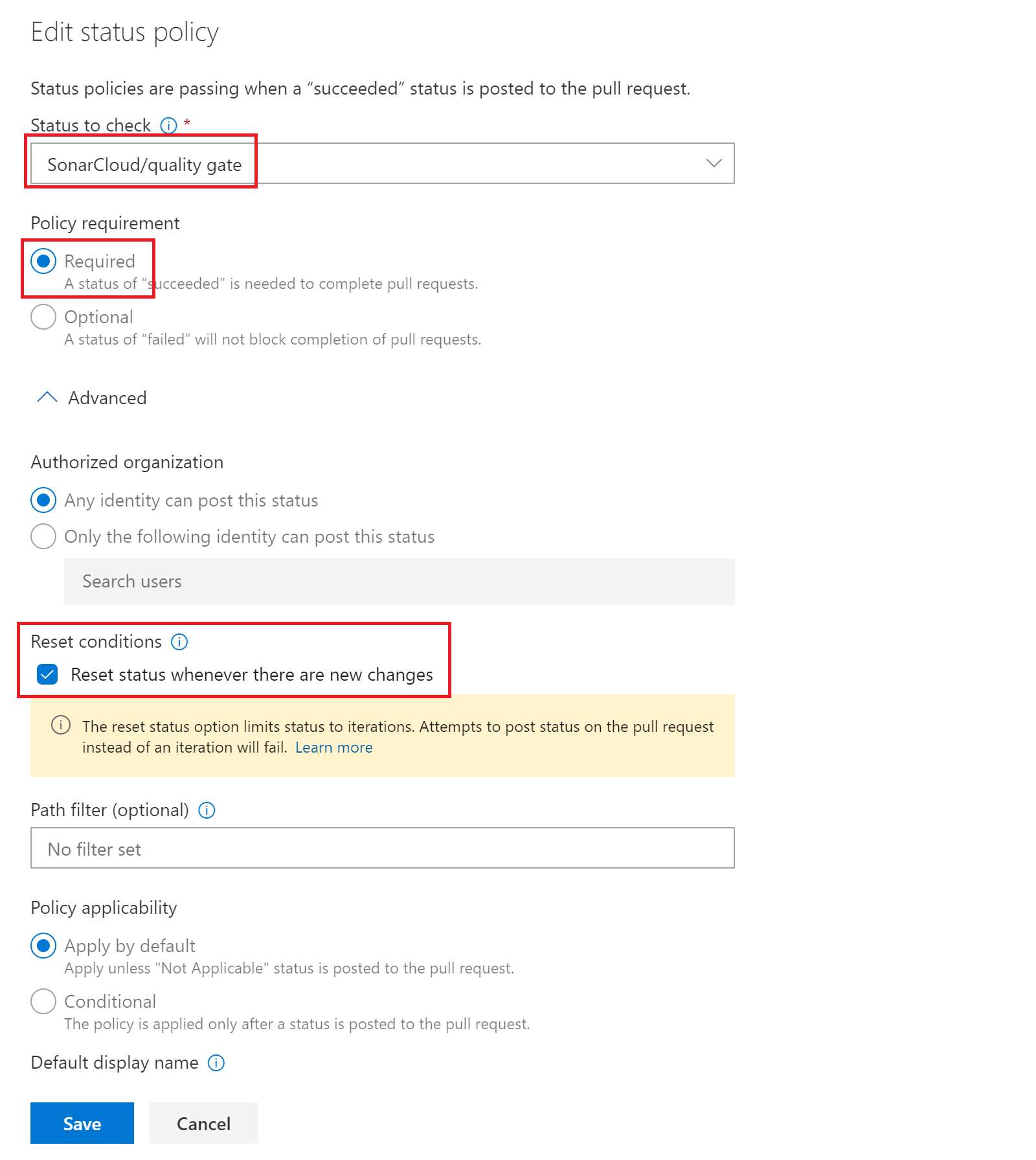The height and width of the screenshot is (1160, 1036).
Task: Click the Save button
Action: point(82,1123)
